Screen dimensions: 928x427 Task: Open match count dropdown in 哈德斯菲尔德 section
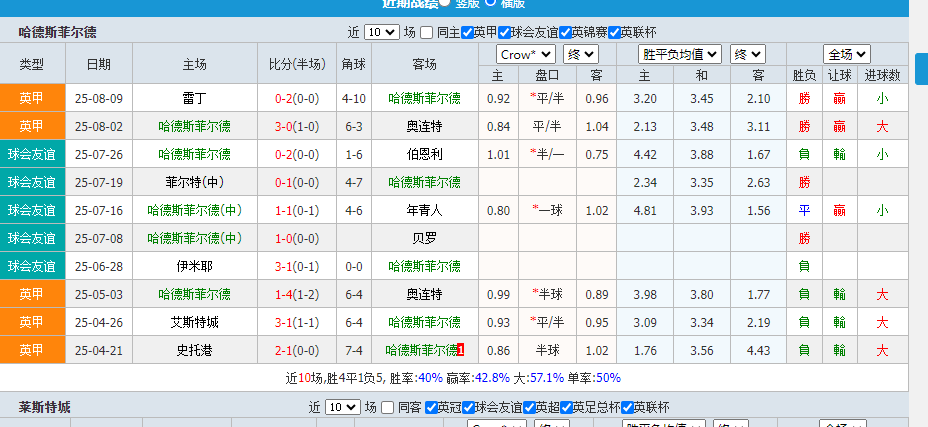(381, 32)
